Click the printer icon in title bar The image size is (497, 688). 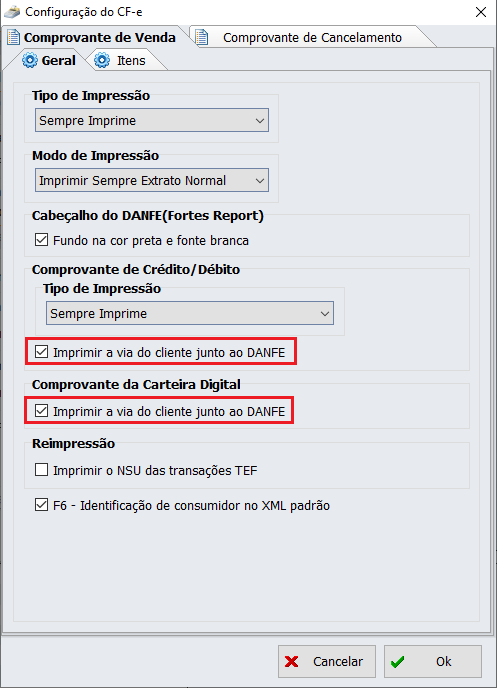12,12
